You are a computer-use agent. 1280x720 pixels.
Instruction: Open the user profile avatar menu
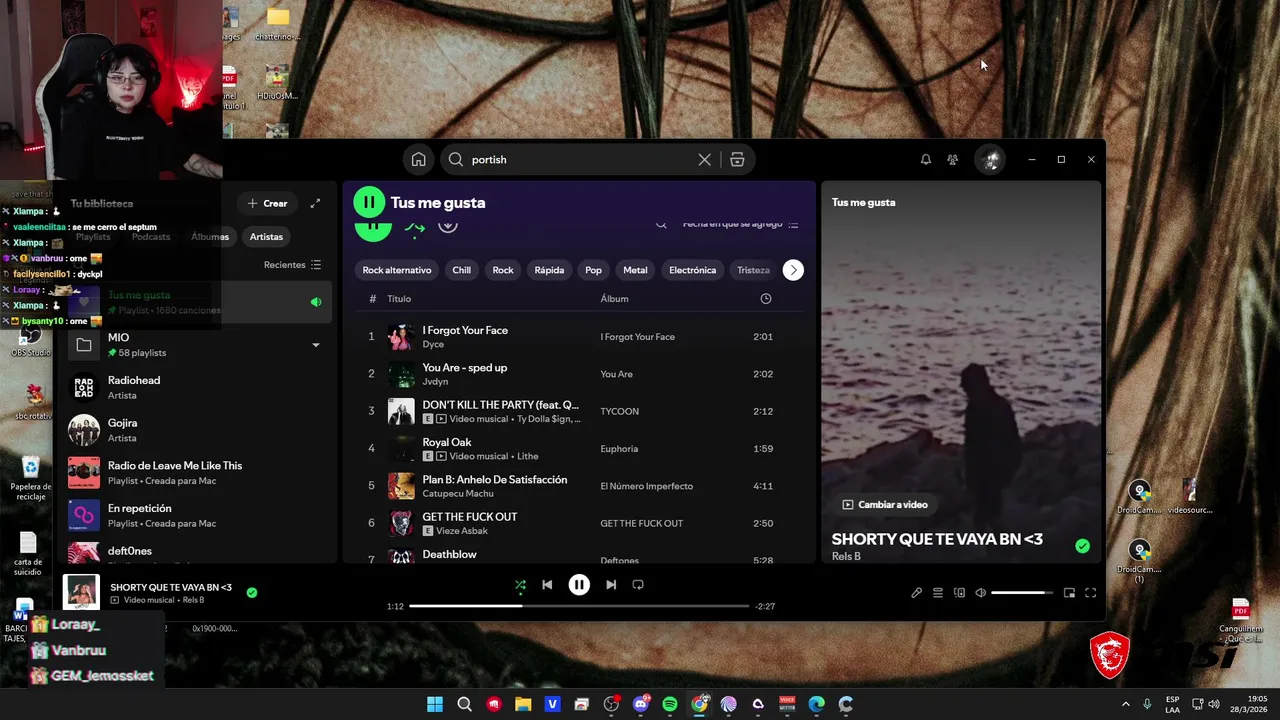990,159
